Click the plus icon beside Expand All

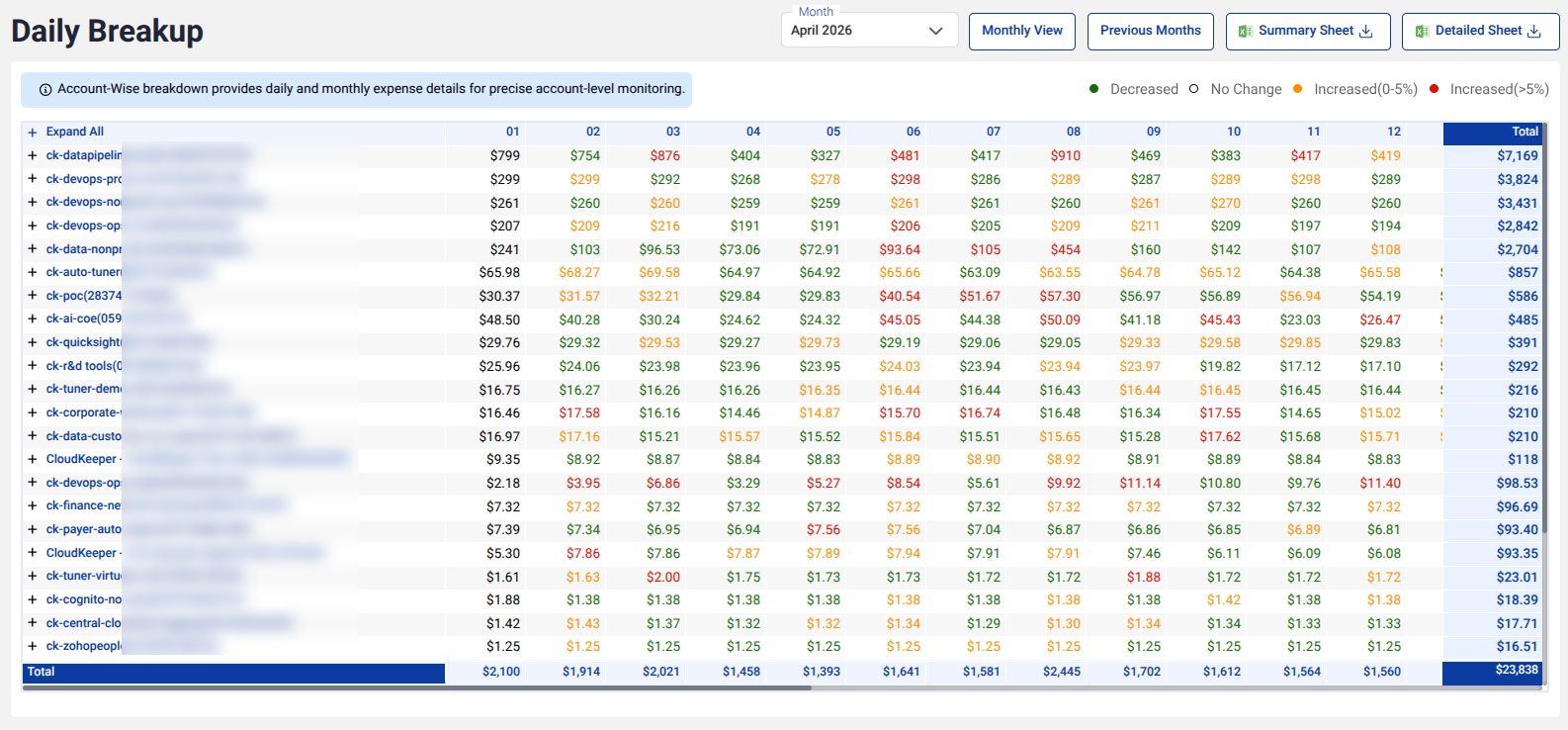pos(33,133)
